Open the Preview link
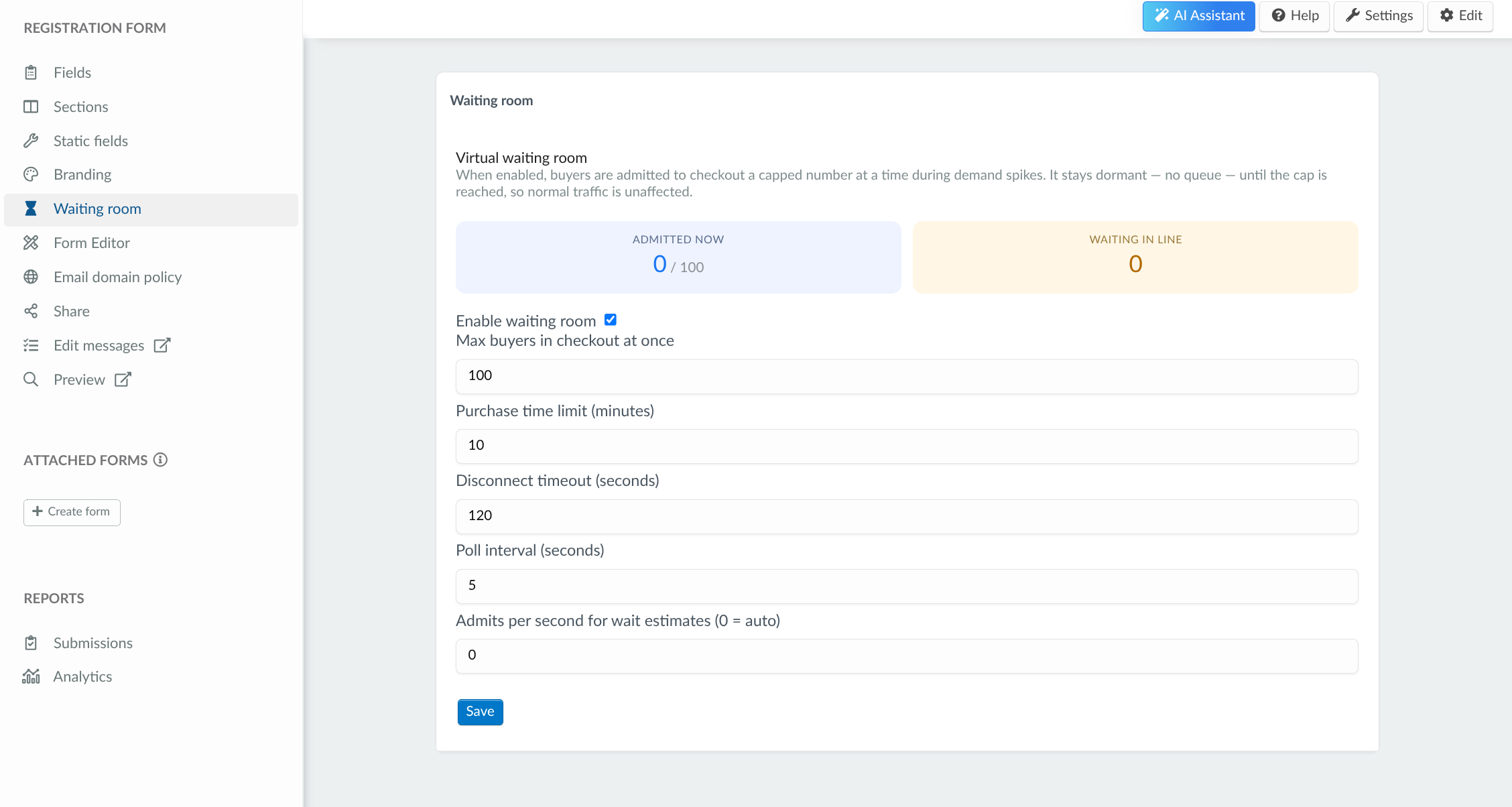Image resolution: width=1512 pixels, height=807 pixels. [x=151, y=379]
